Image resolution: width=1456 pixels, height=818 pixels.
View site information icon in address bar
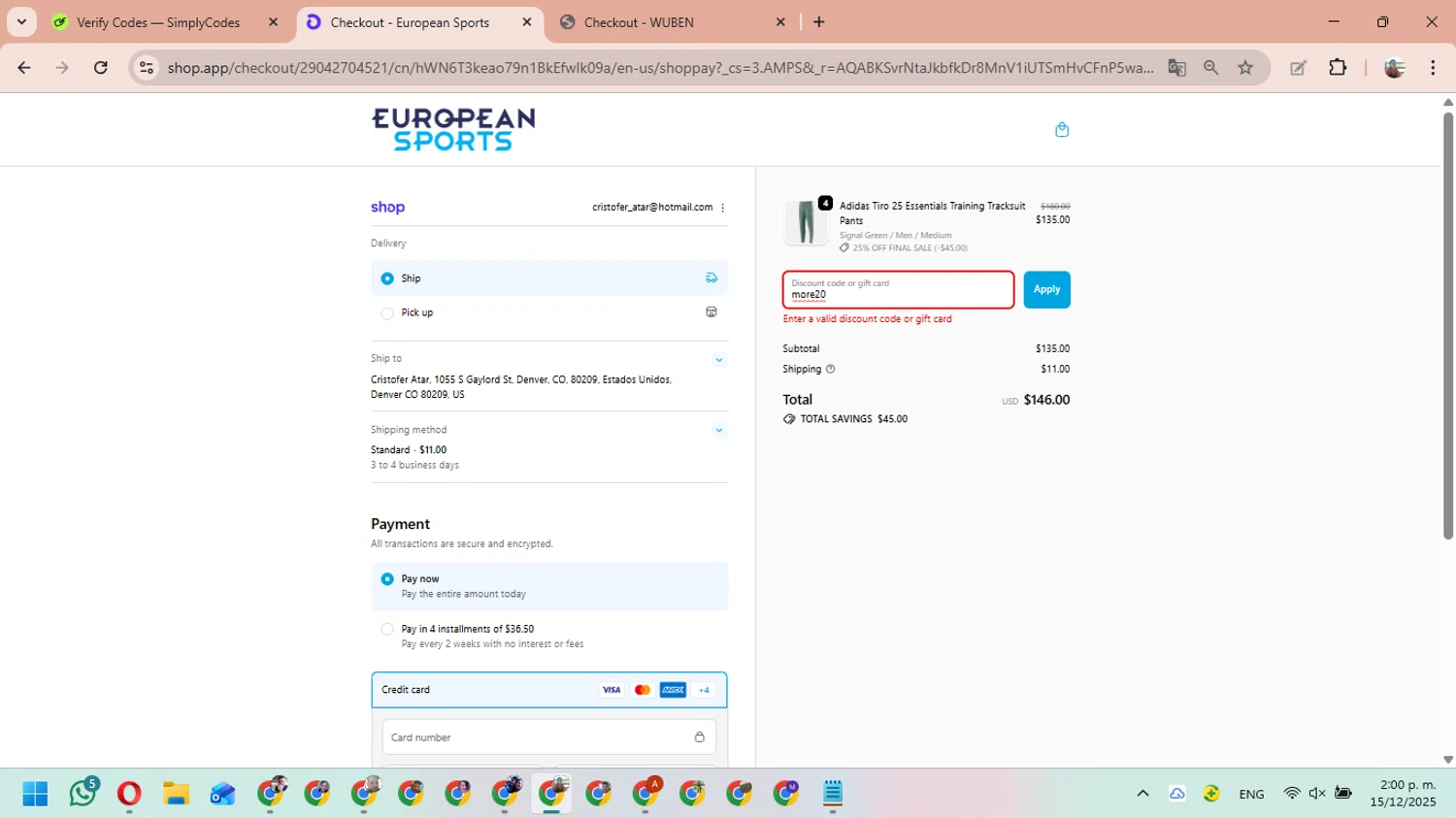(147, 67)
